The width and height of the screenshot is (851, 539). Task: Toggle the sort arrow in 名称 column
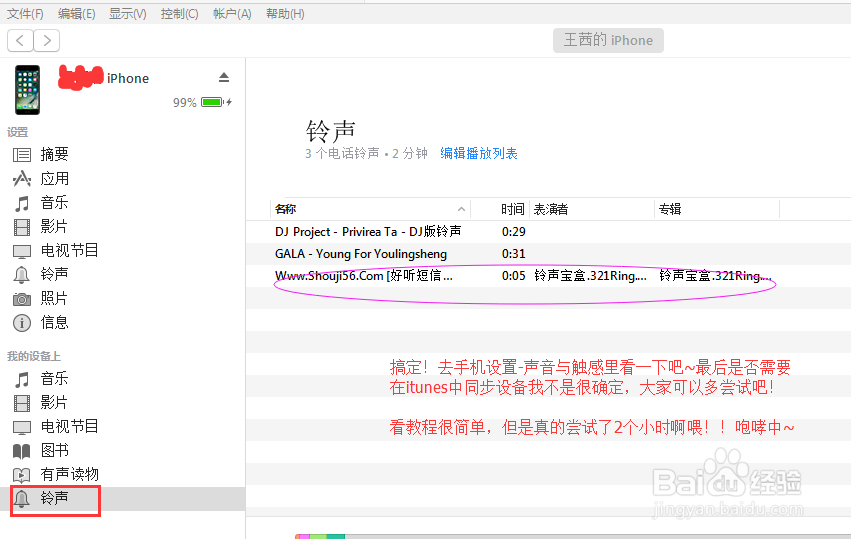[x=461, y=209]
